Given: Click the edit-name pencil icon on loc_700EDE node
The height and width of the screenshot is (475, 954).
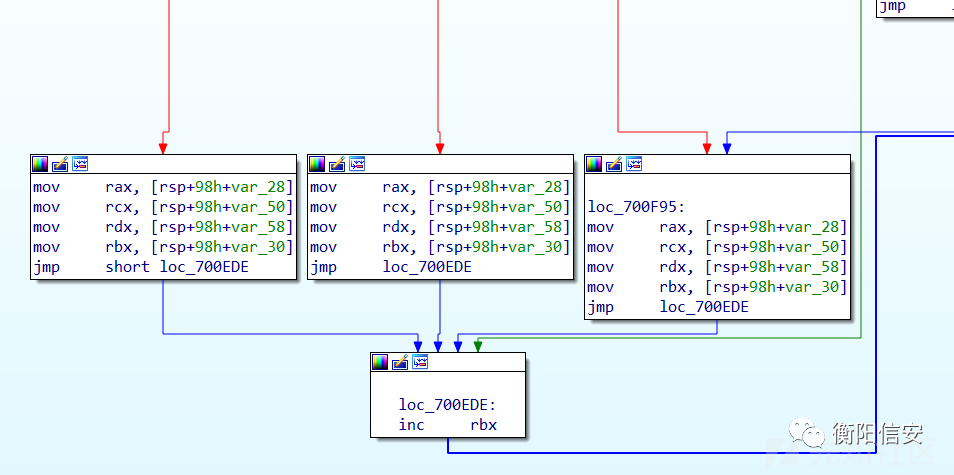Looking at the screenshot, I should tap(400, 362).
